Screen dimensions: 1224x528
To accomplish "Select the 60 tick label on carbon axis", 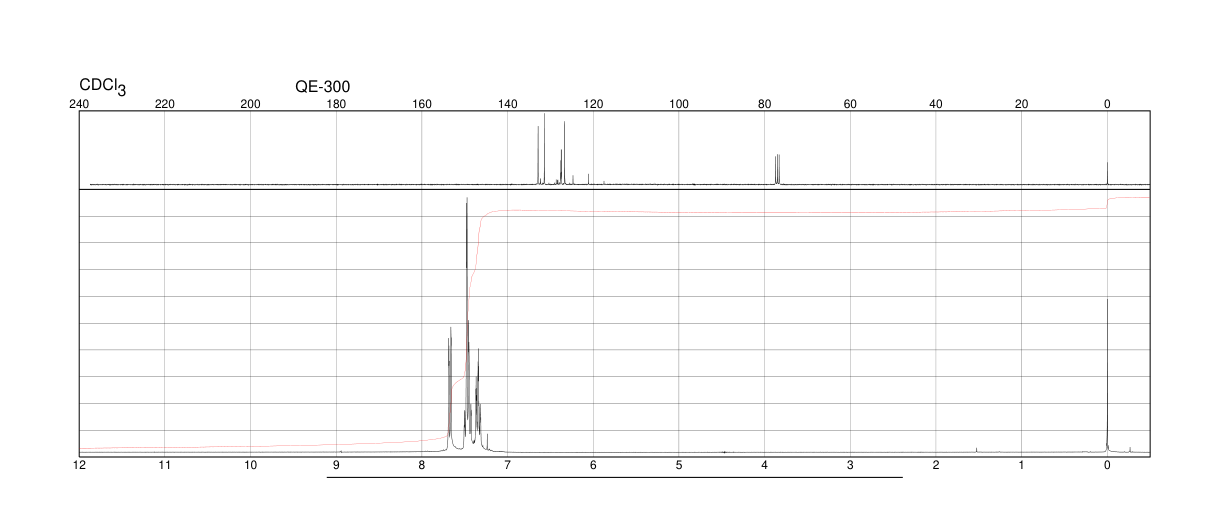I will coord(850,104).
